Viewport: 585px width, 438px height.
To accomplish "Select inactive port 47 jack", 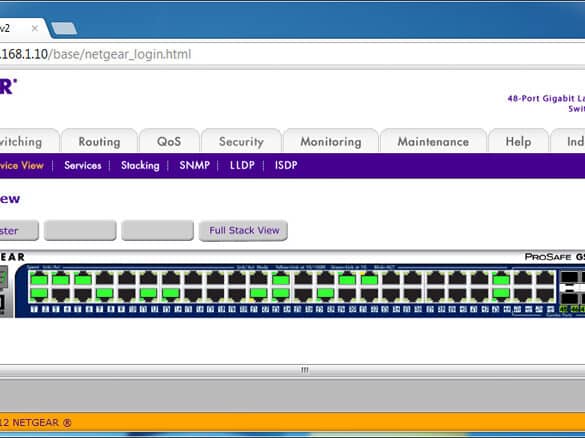I will tap(545, 279).
